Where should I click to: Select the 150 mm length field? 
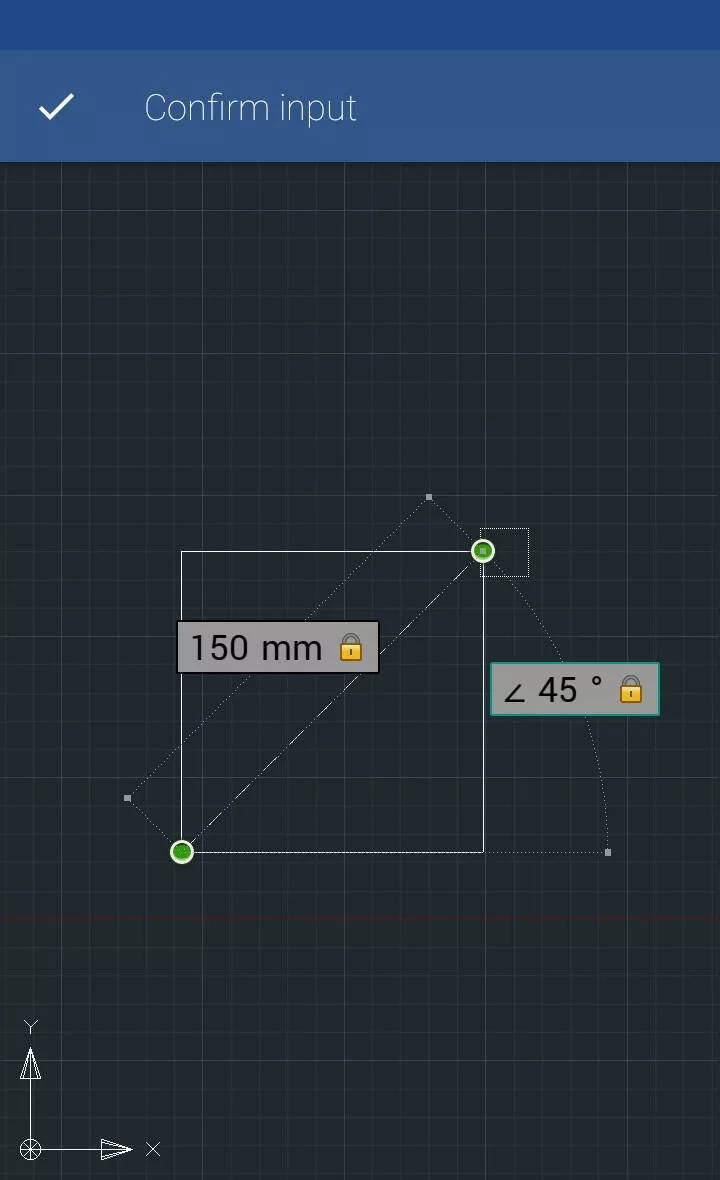(278, 647)
